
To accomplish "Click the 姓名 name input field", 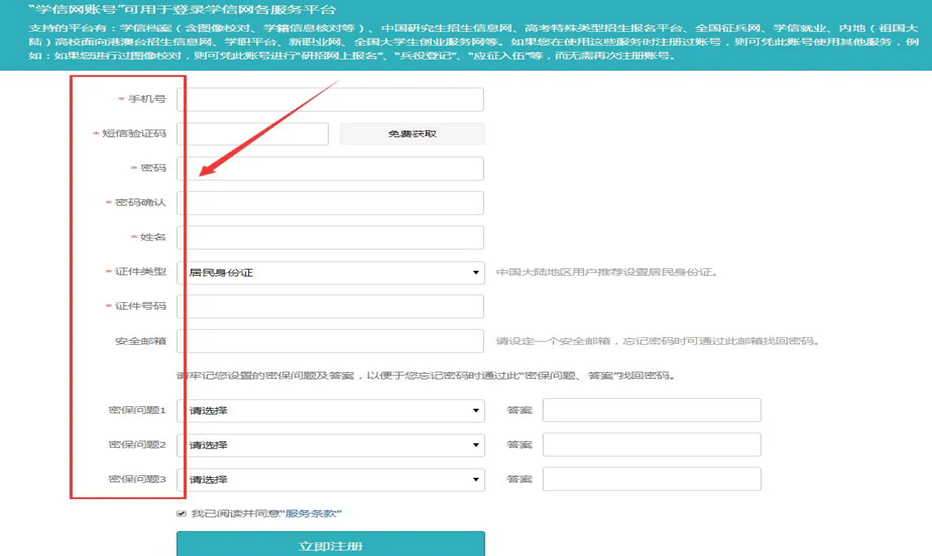I will click(330, 238).
